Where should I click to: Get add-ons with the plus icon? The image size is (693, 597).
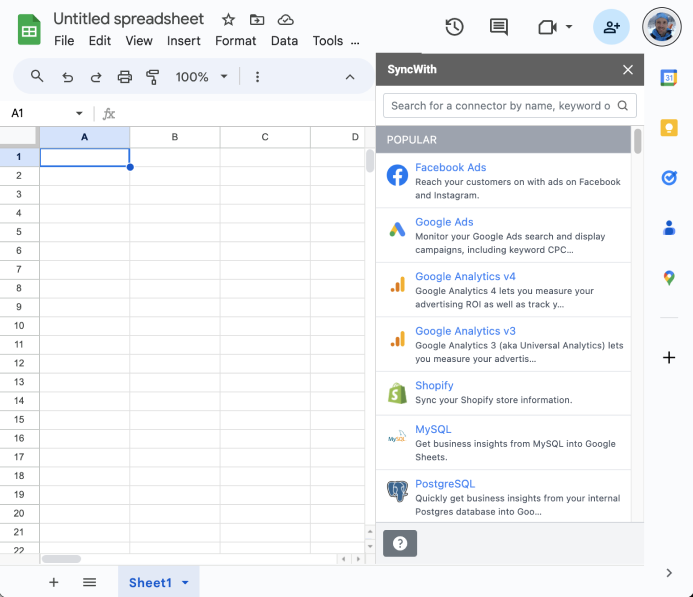[x=669, y=357]
